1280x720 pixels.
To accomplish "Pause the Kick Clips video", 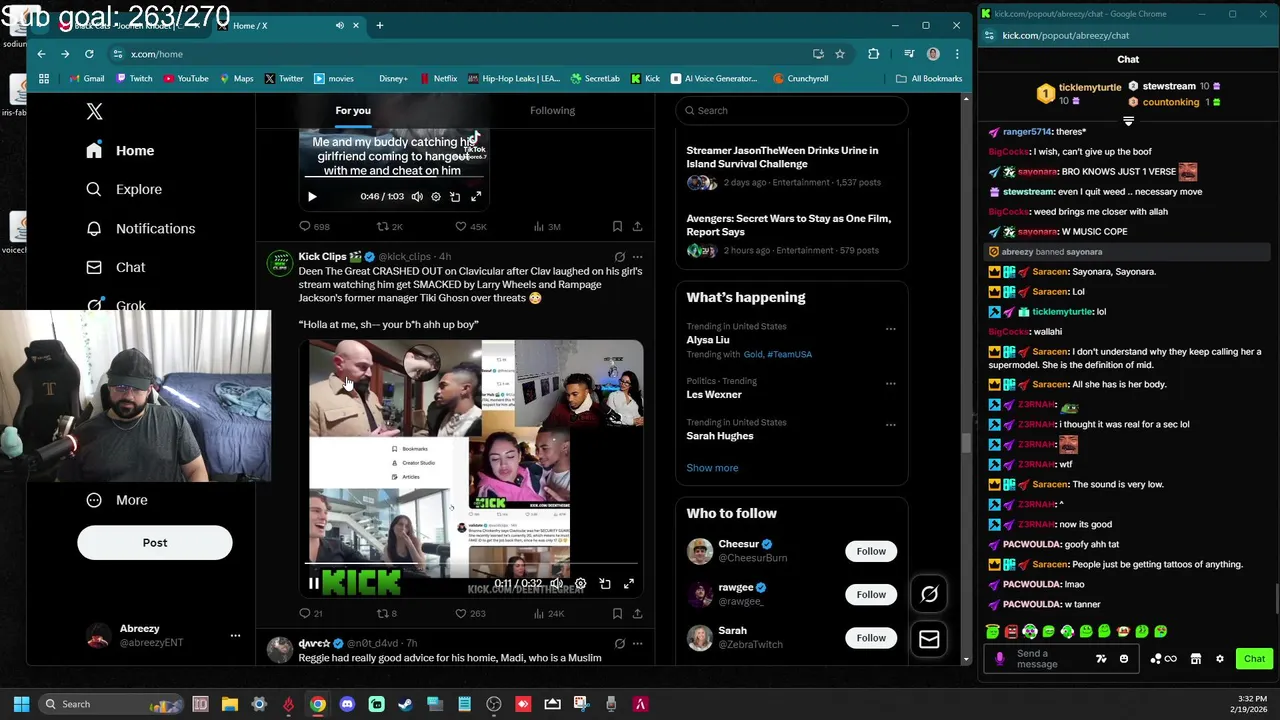I will click(x=313, y=584).
